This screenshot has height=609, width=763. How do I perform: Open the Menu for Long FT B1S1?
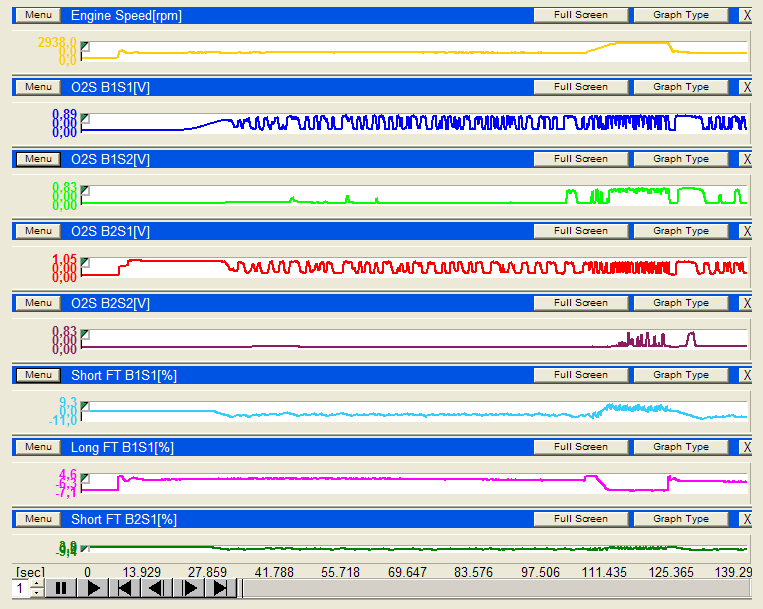38,447
